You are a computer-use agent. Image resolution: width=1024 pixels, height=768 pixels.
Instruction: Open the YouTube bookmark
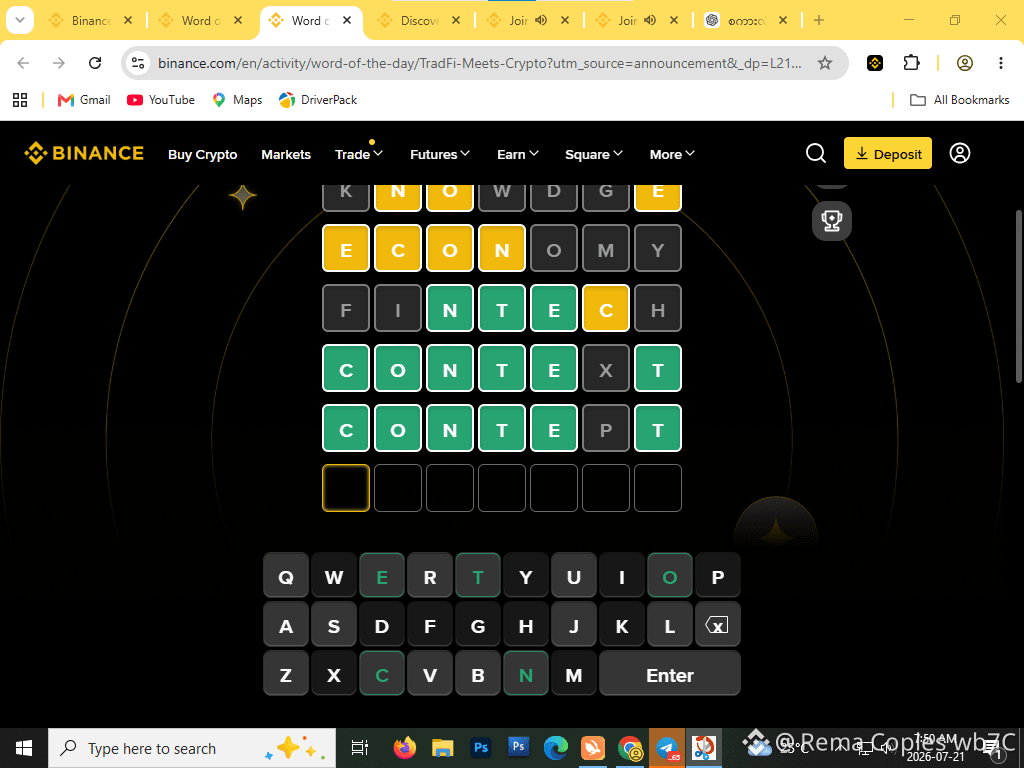tap(161, 100)
